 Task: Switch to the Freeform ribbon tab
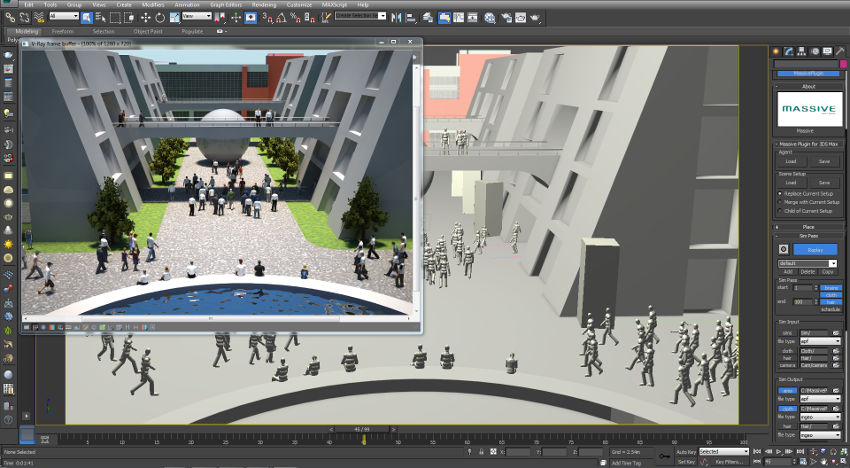coord(63,31)
